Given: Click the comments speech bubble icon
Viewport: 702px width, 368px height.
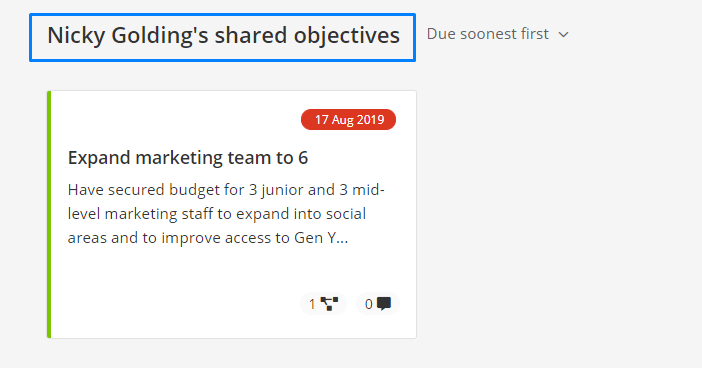Looking at the screenshot, I should point(384,304).
